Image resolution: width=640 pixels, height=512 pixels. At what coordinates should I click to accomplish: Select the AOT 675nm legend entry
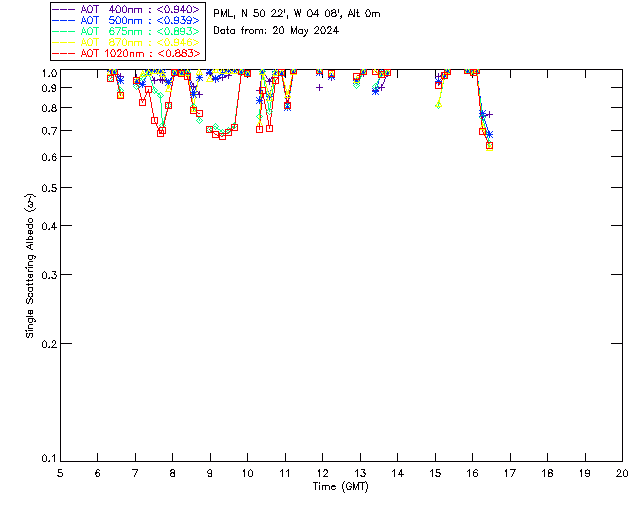tap(126, 31)
